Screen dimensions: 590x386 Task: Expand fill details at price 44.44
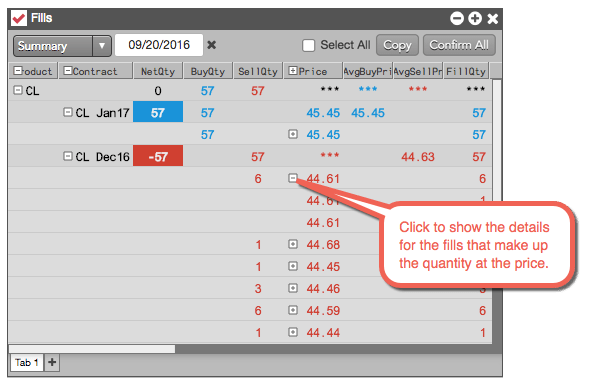(293, 332)
